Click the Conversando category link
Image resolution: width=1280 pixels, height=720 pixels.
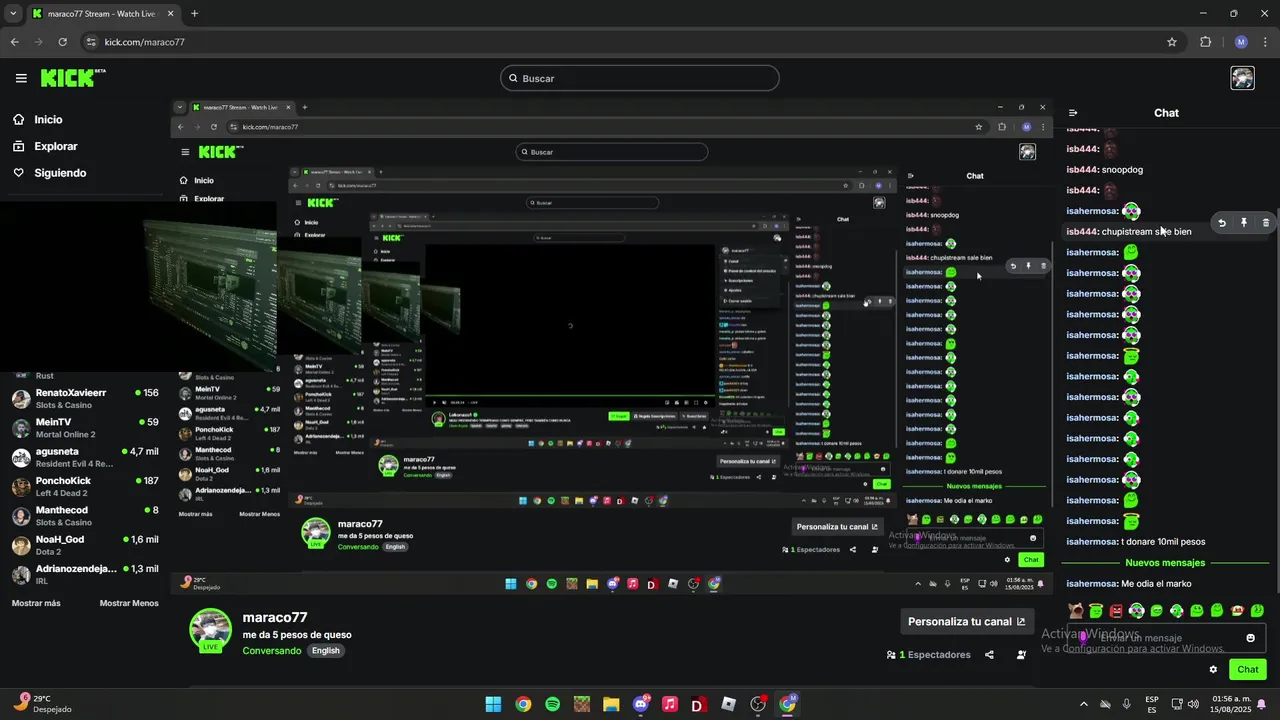click(x=272, y=651)
